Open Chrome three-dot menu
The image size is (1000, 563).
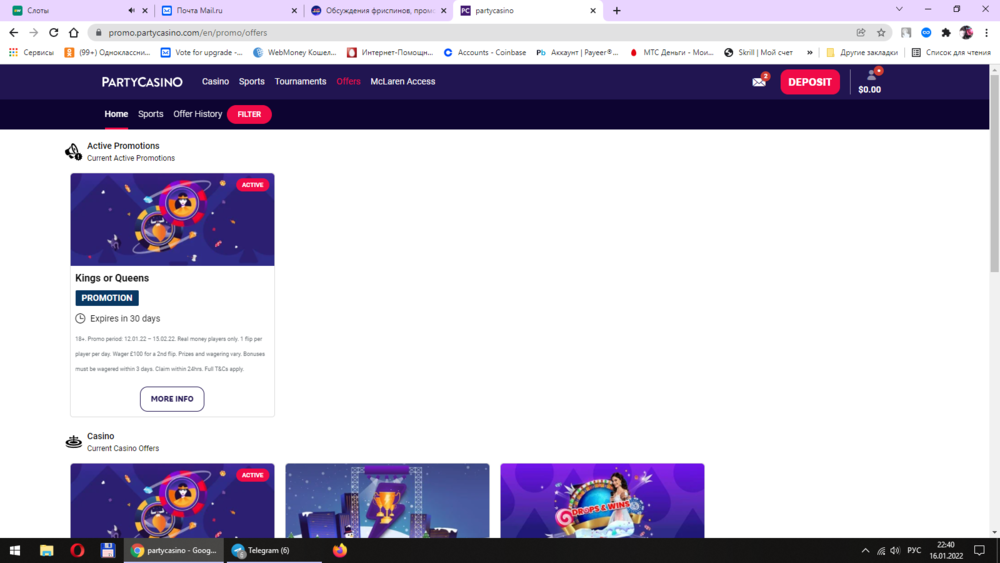pos(986,33)
